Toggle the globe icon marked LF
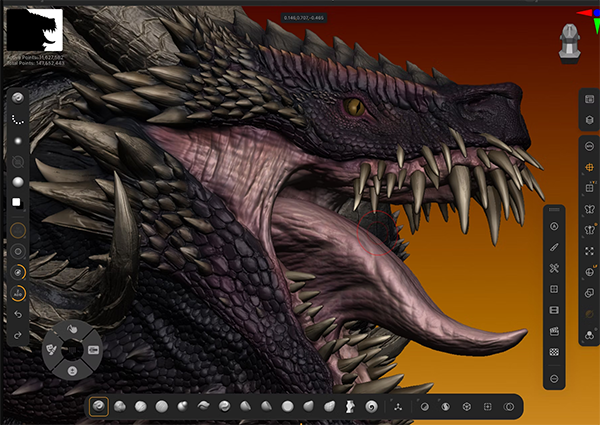600x425 pixels. tap(589, 272)
